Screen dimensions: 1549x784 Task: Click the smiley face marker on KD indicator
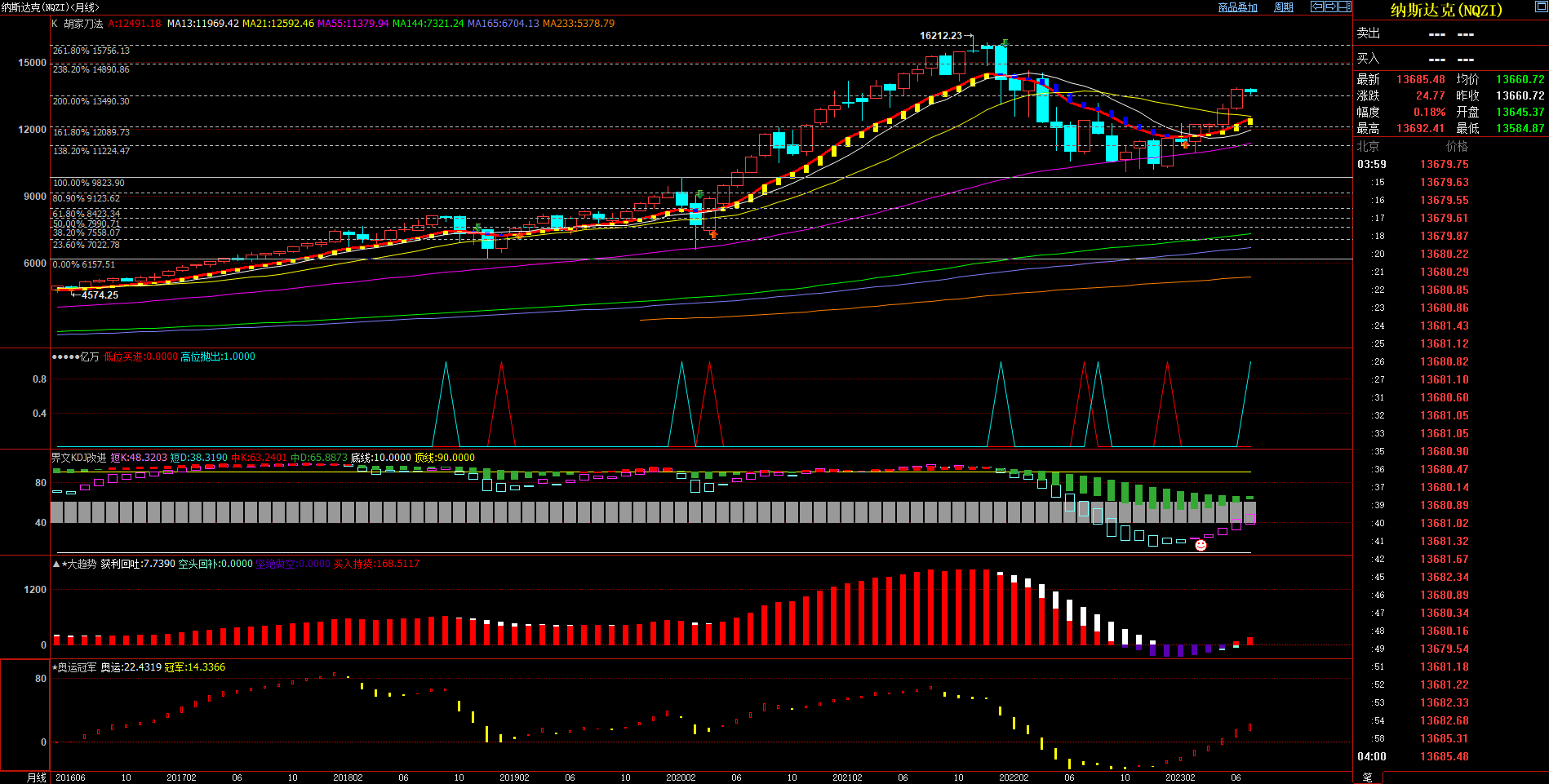pos(1201,545)
